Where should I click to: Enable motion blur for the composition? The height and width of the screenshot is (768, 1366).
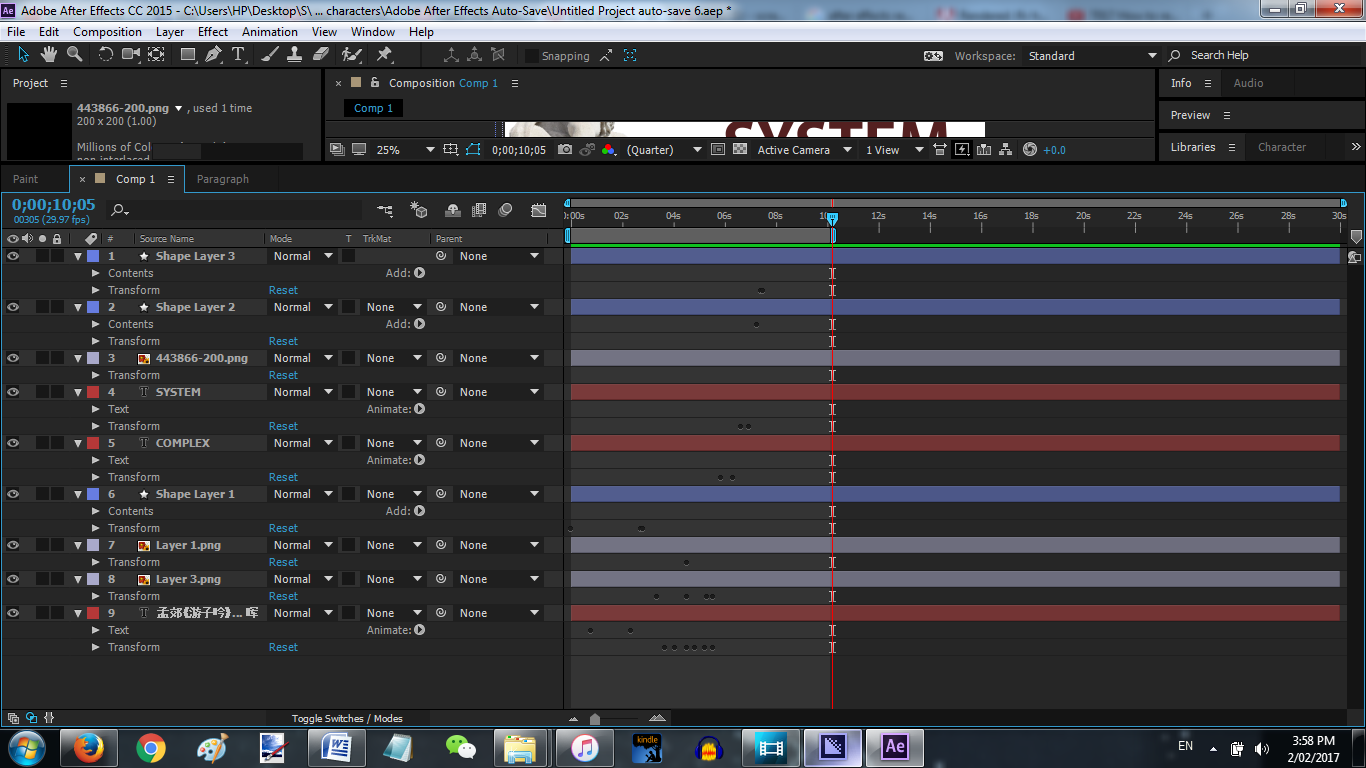453,210
